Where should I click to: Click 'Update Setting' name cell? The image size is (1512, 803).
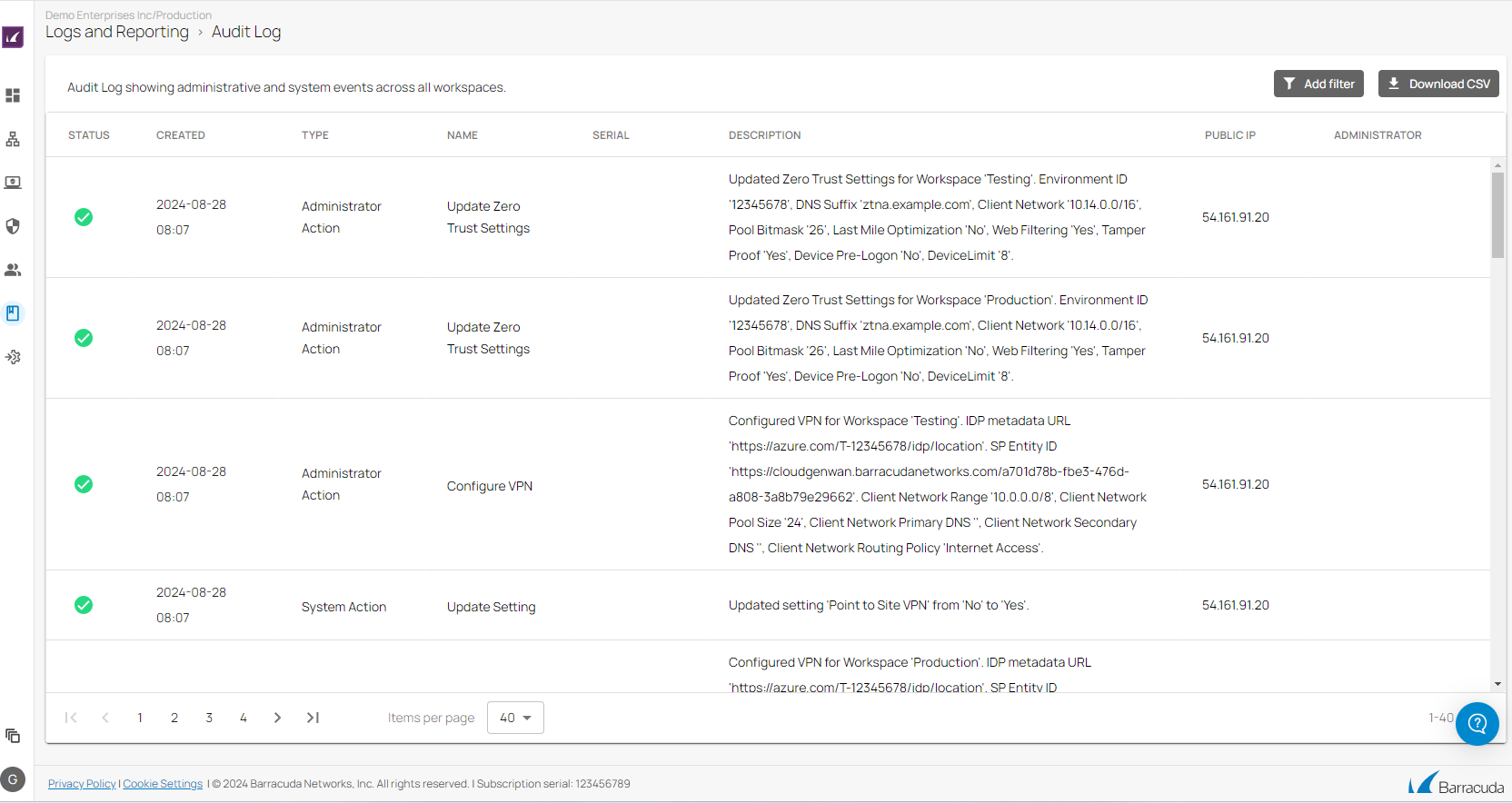click(492, 607)
